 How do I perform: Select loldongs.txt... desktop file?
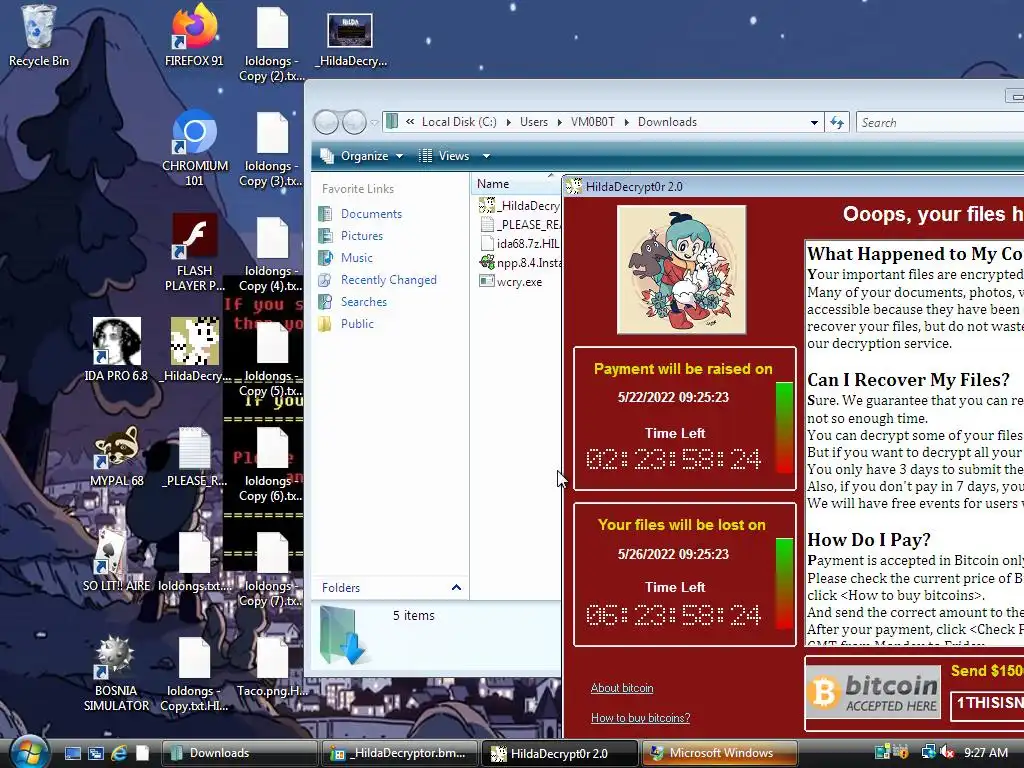(x=195, y=562)
